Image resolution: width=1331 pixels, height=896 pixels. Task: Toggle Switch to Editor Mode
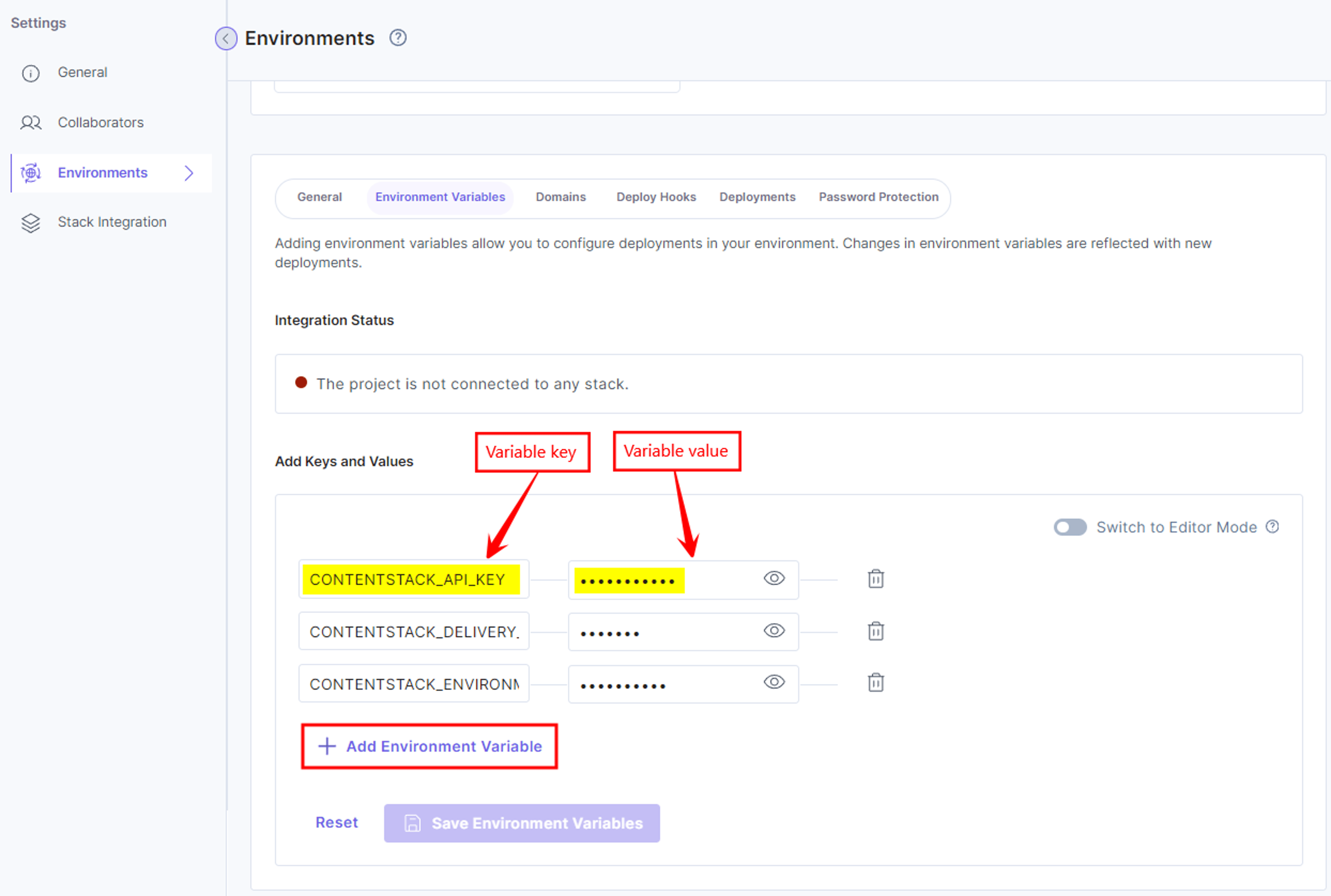1070,527
